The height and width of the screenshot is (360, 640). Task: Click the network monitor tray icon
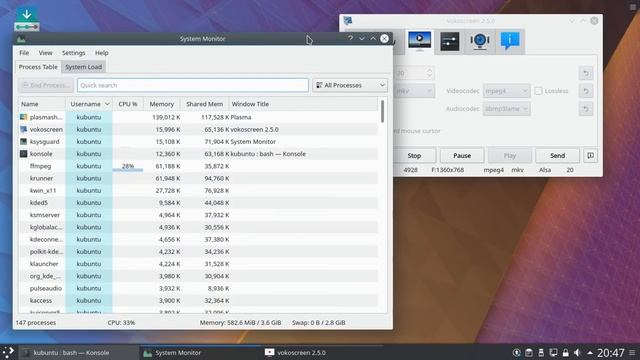point(553,353)
